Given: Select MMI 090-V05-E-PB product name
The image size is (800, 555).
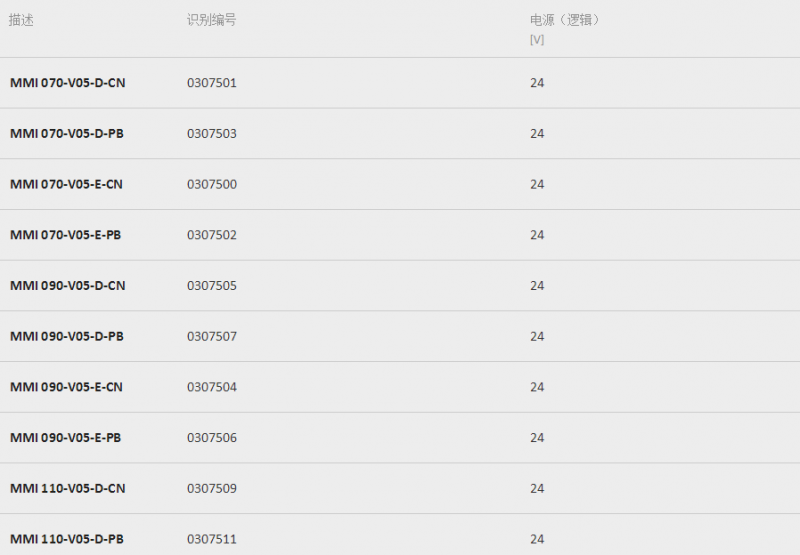Looking at the screenshot, I should click(x=65, y=438).
